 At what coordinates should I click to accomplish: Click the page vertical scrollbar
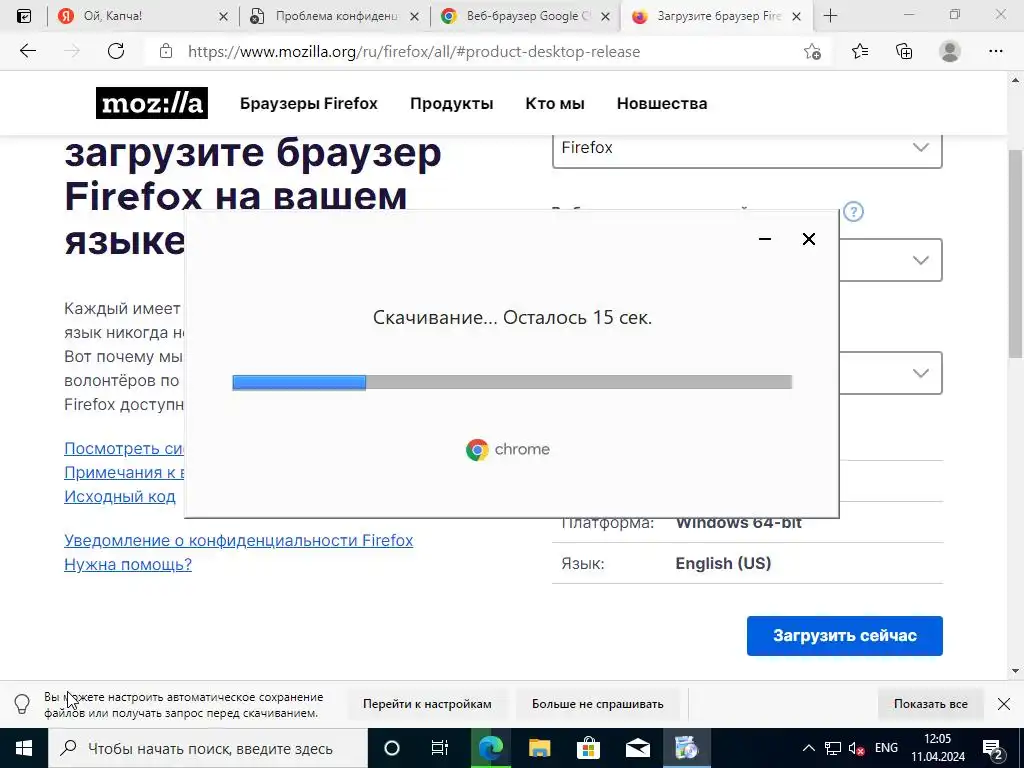[1015, 253]
